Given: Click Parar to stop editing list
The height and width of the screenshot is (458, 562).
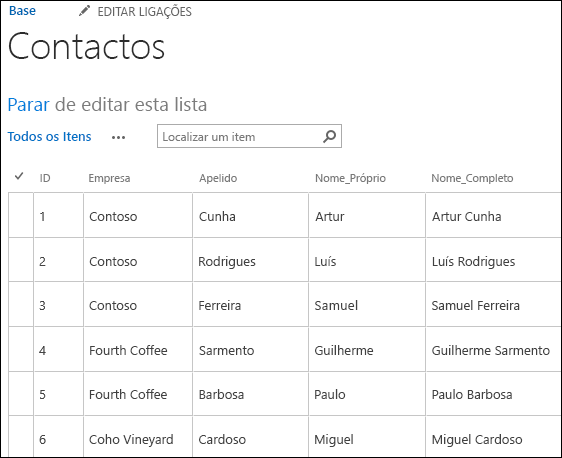Looking at the screenshot, I should (28, 105).
